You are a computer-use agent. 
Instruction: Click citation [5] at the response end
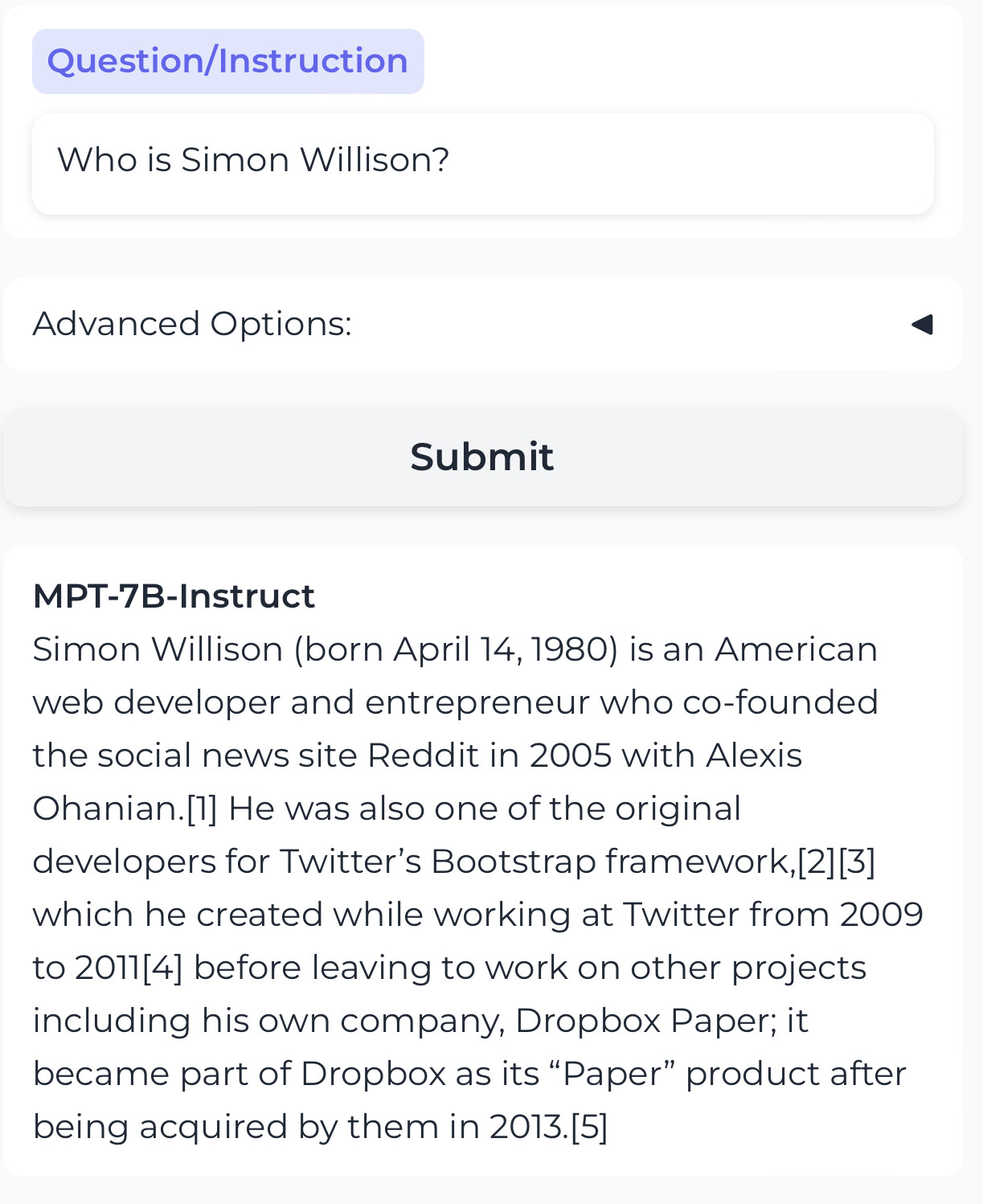589,1127
